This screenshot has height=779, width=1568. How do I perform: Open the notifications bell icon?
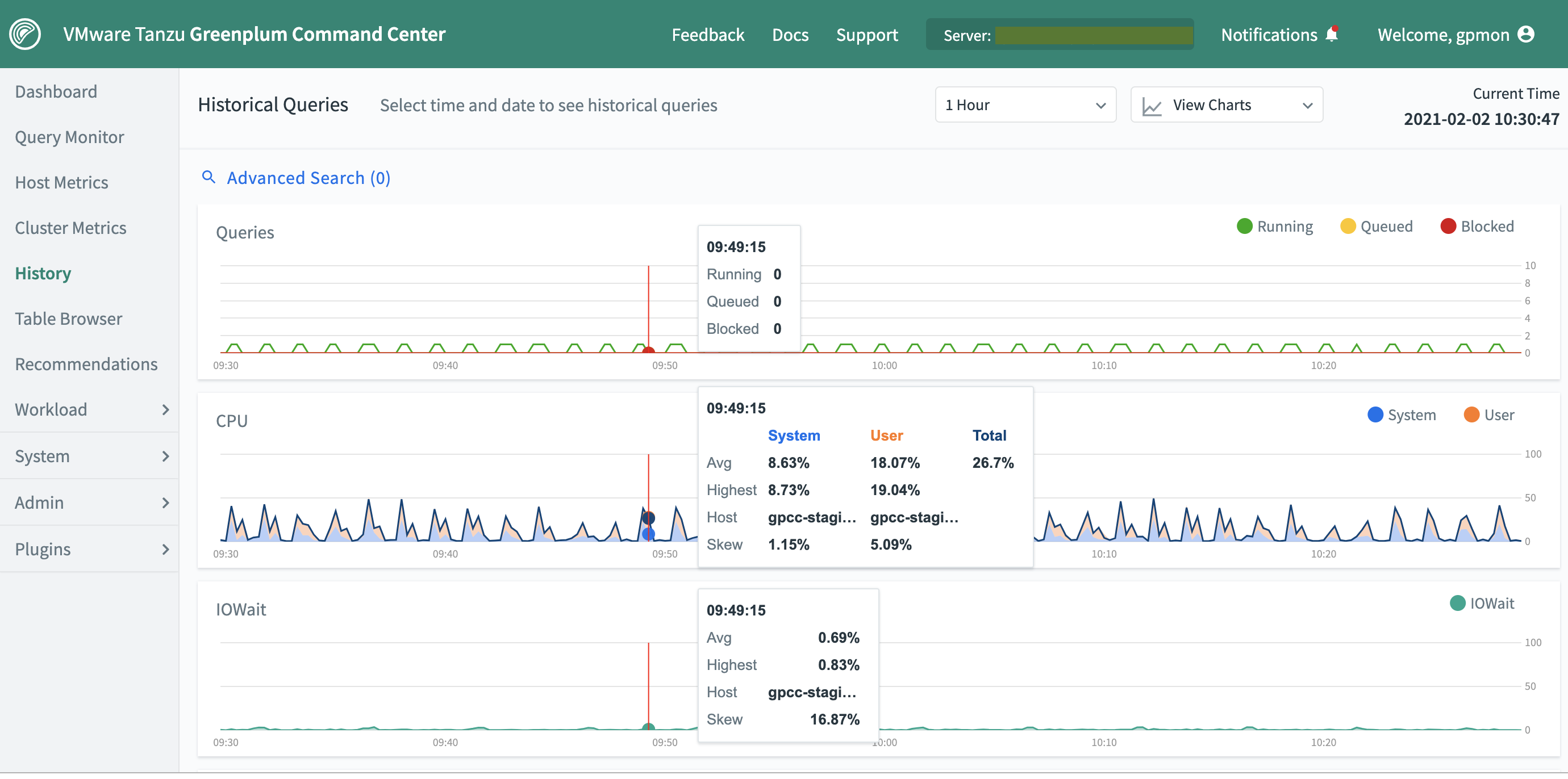point(1331,34)
